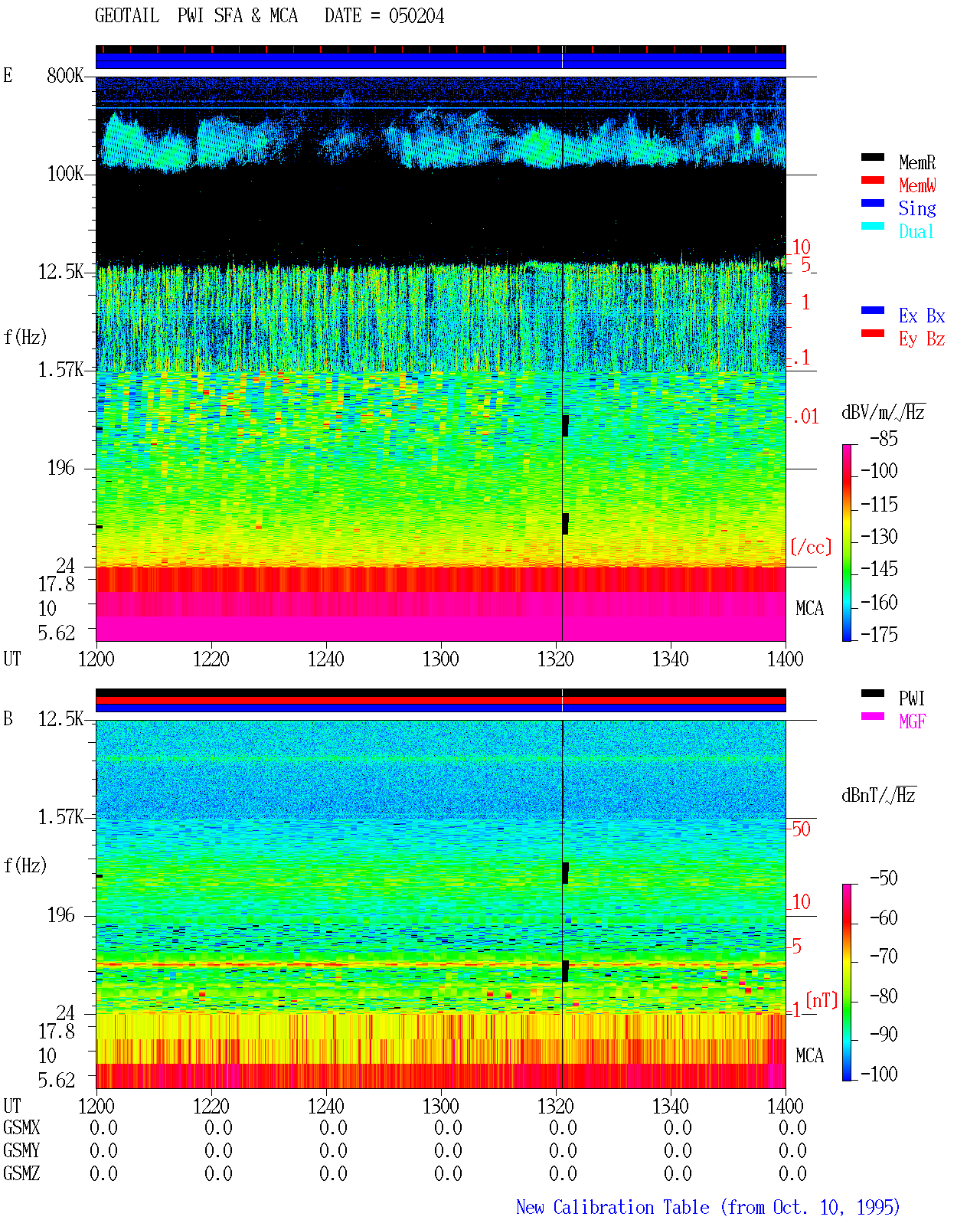Click the 'PWI' legend label
Viewport: 980px width, 1220px height.
pyautogui.click(x=912, y=698)
